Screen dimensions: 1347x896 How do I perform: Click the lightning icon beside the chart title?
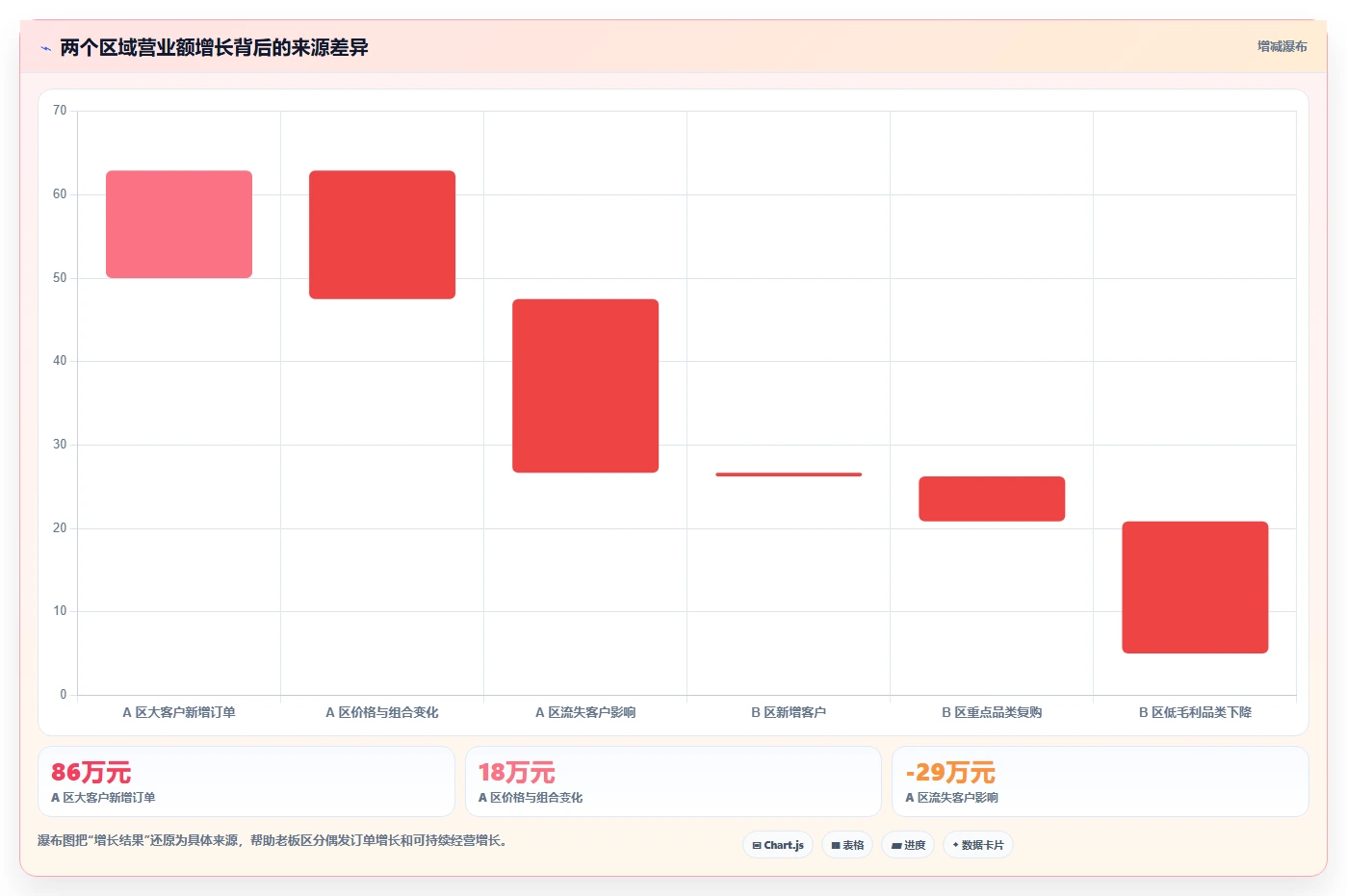coord(45,48)
